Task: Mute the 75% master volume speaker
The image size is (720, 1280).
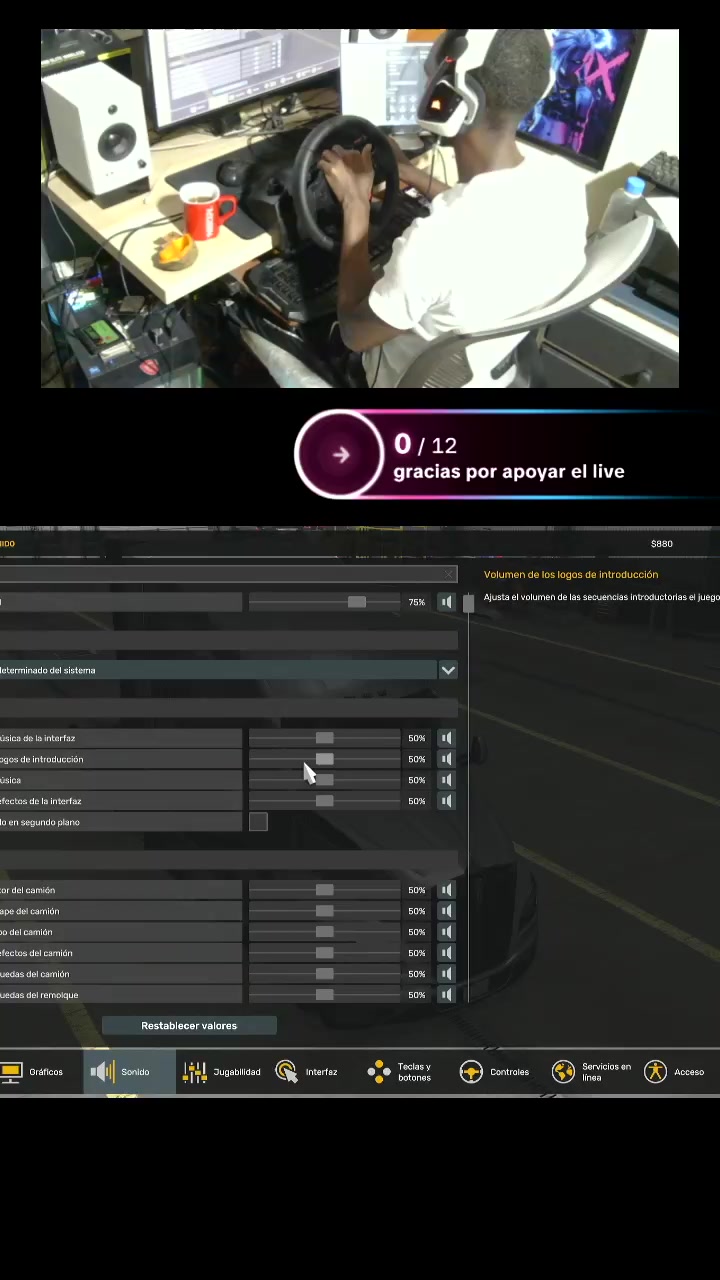Action: coord(447,602)
